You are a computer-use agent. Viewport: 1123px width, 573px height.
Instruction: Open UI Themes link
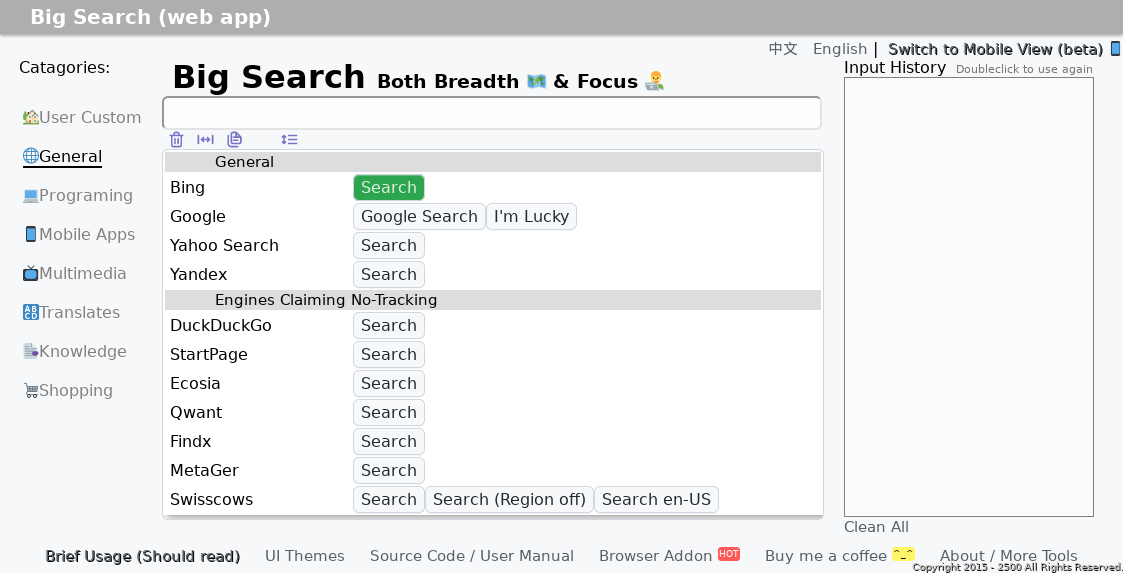click(304, 556)
